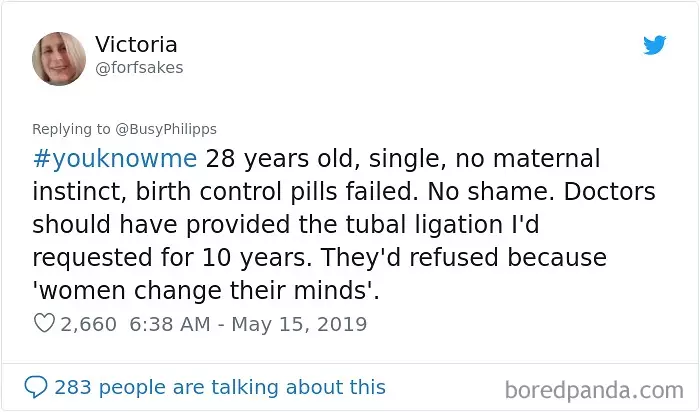700x412 pixels.
Task: Click the blue Twitter bird logo
Action: point(654,45)
